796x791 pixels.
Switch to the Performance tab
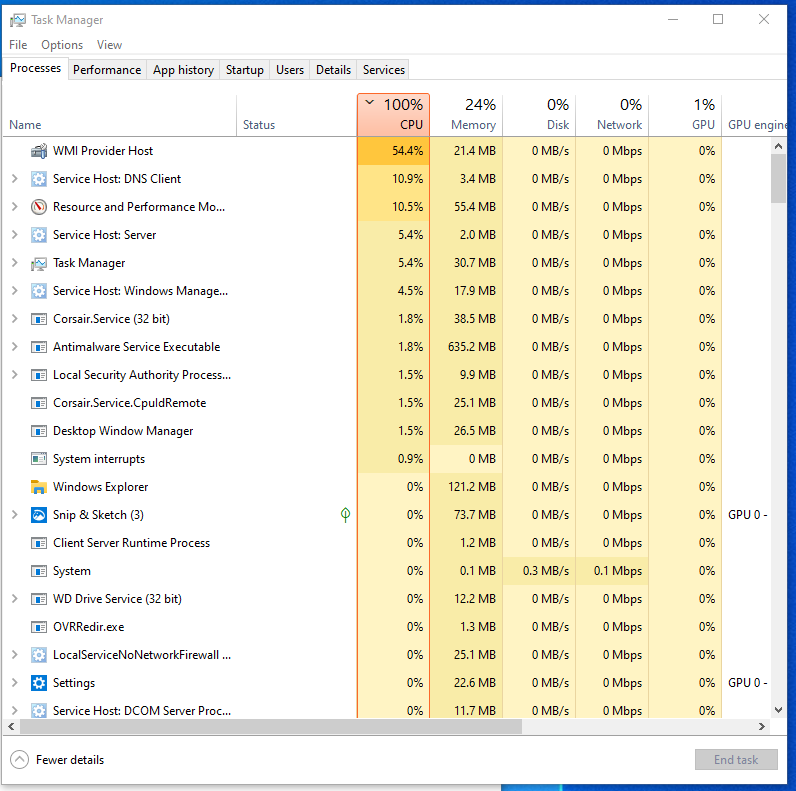coord(107,70)
